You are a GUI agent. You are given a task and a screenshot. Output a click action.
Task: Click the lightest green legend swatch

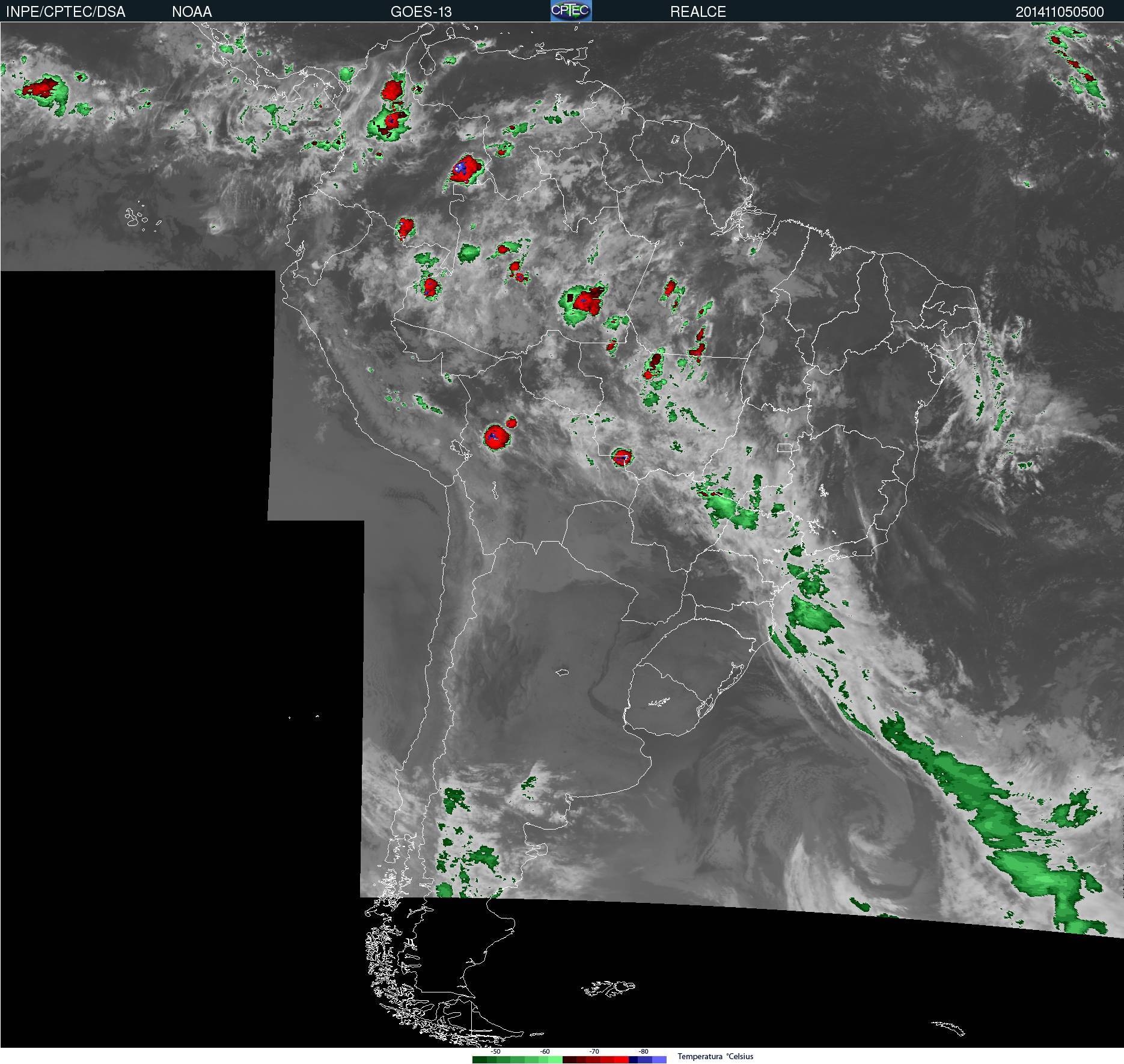point(555,1060)
